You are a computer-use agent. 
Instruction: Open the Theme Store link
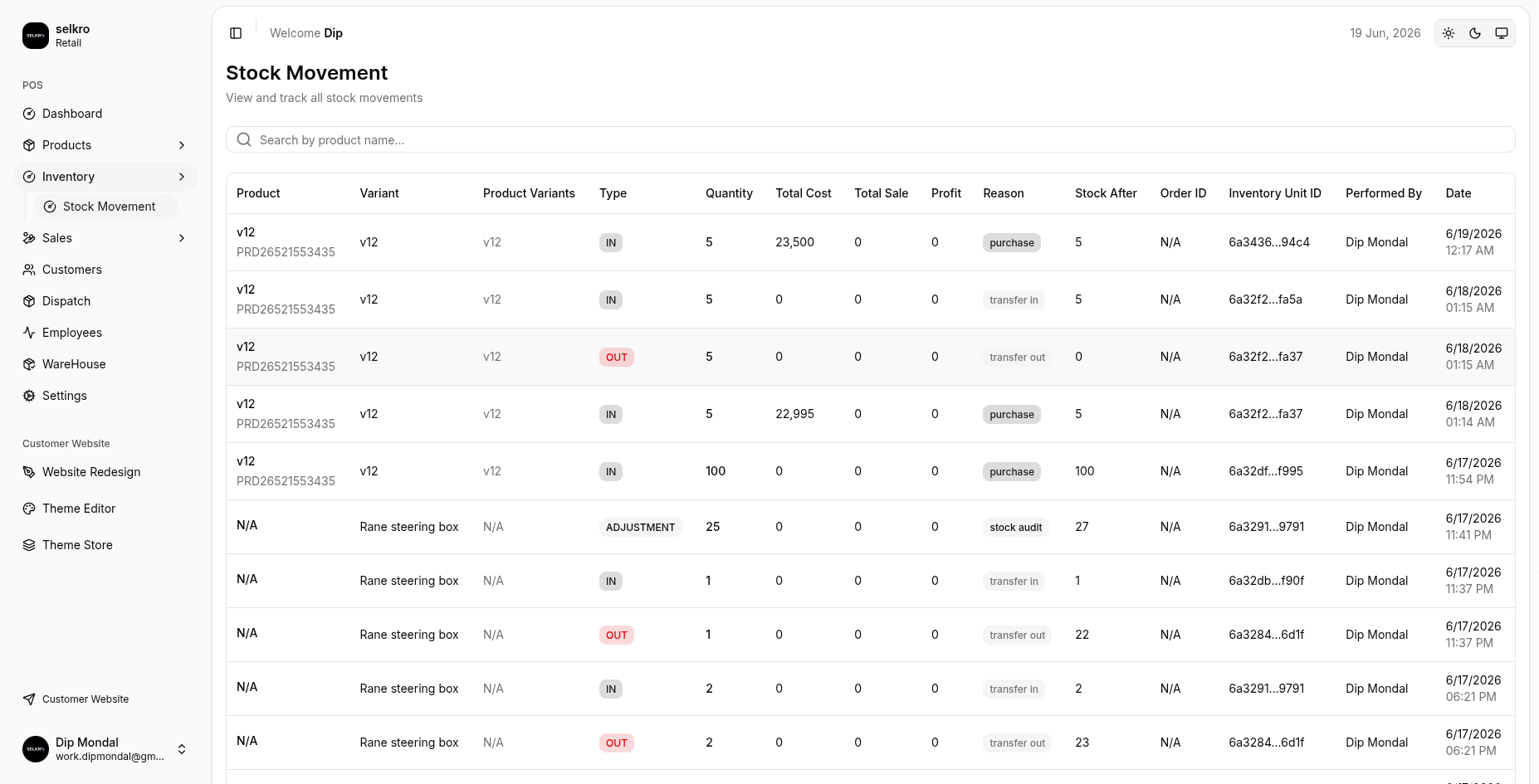[105, 545]
